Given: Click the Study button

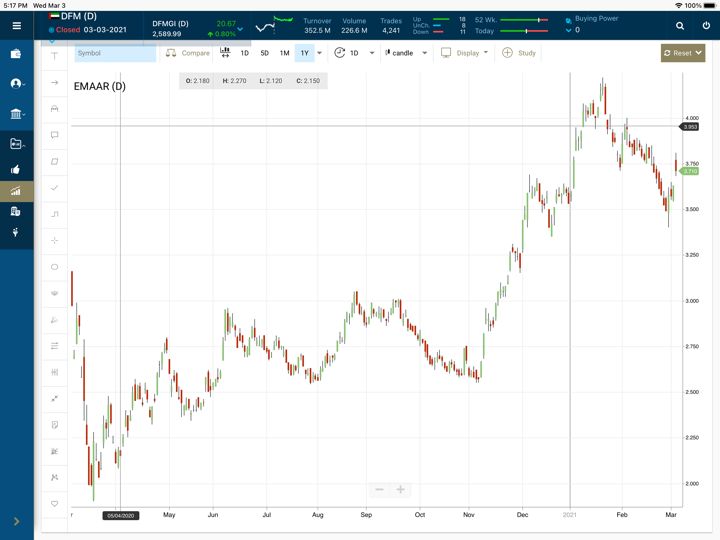Looking at the screenshot, I should (x=519, y=53).
